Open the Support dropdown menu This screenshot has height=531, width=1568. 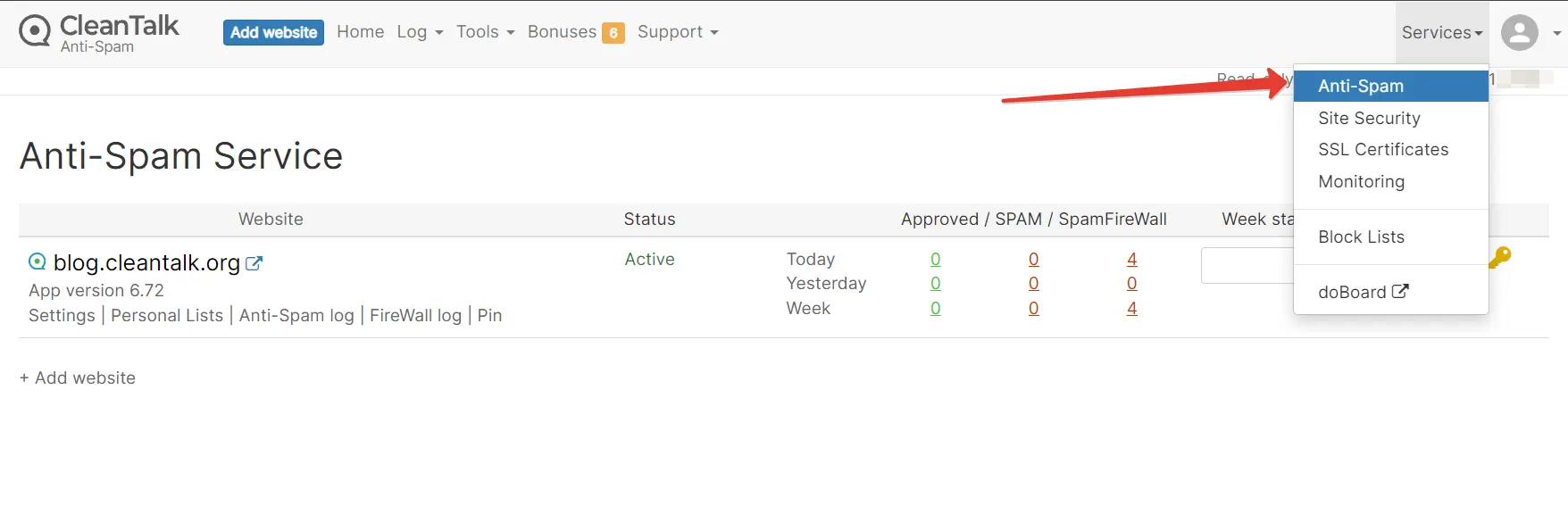[677, 32]
